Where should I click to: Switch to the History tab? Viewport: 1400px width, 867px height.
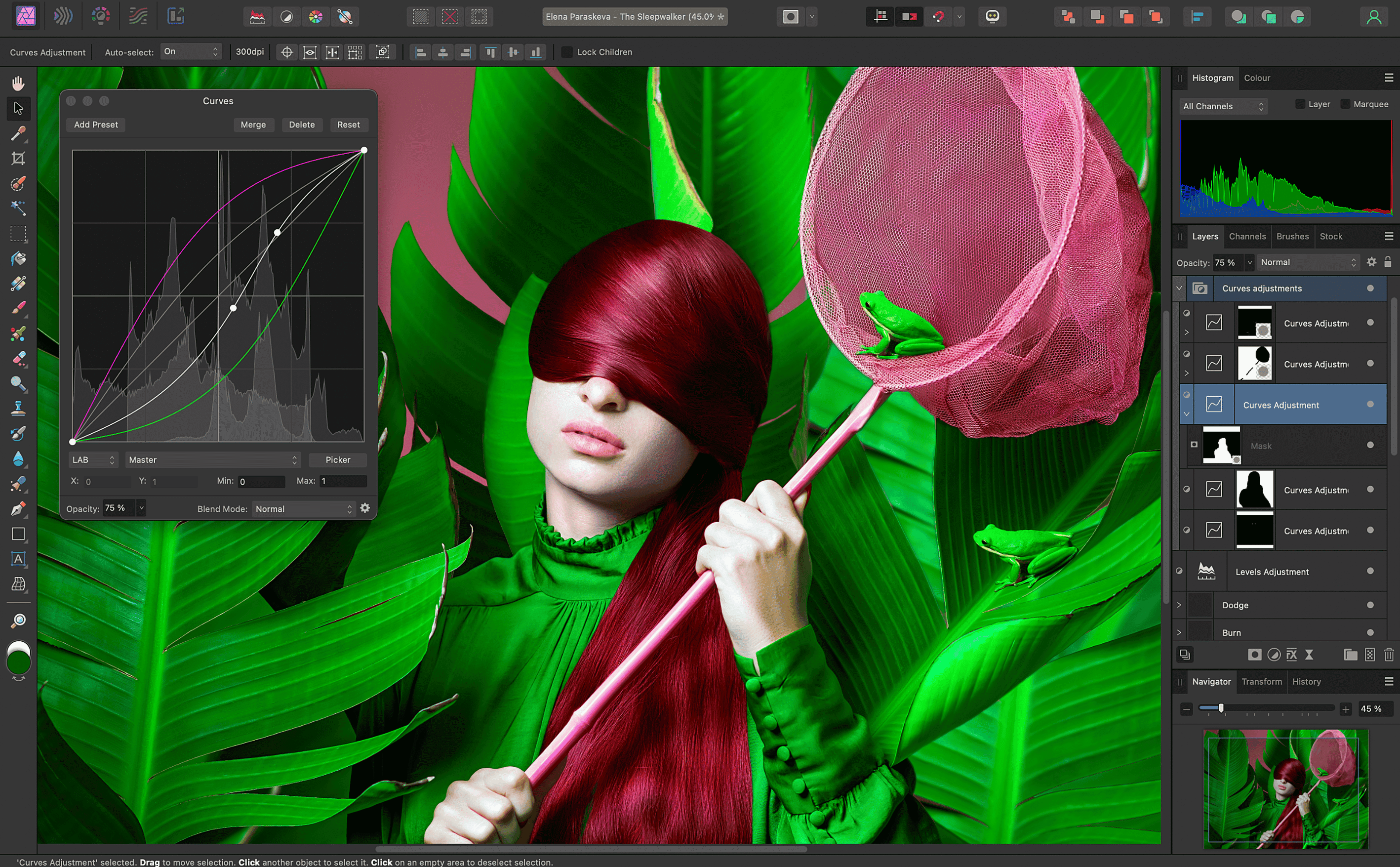tap(1307, 681)
